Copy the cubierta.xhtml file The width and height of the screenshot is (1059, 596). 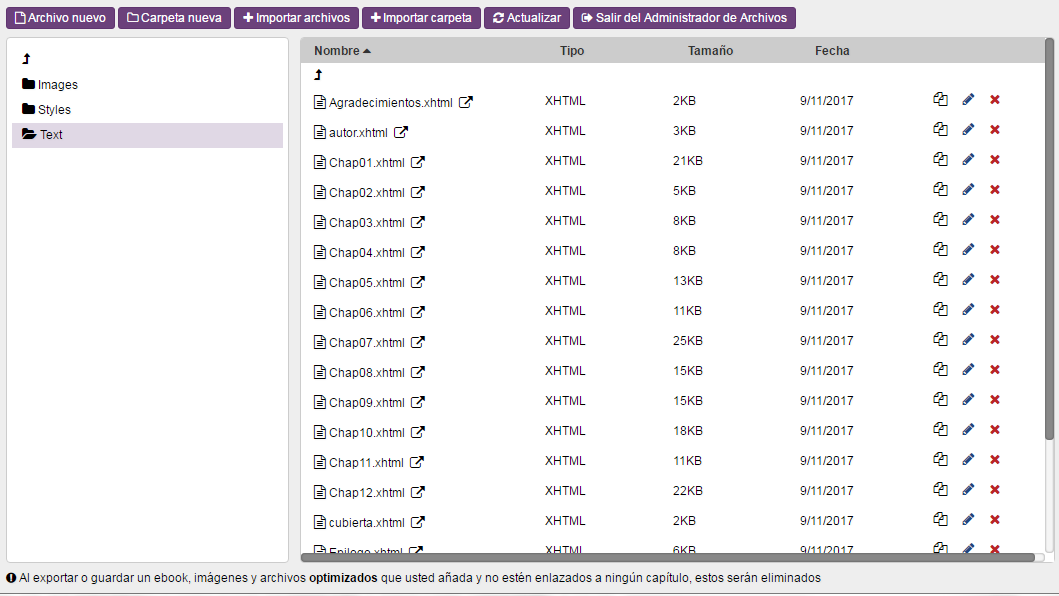tap(940, 519)
